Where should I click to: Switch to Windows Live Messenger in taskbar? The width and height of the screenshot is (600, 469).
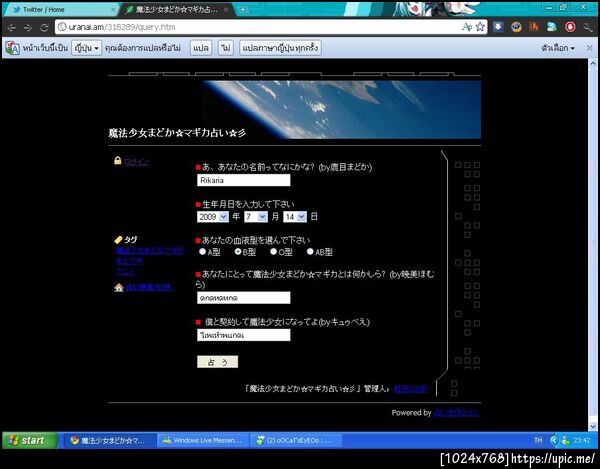(x=202, y=440)
